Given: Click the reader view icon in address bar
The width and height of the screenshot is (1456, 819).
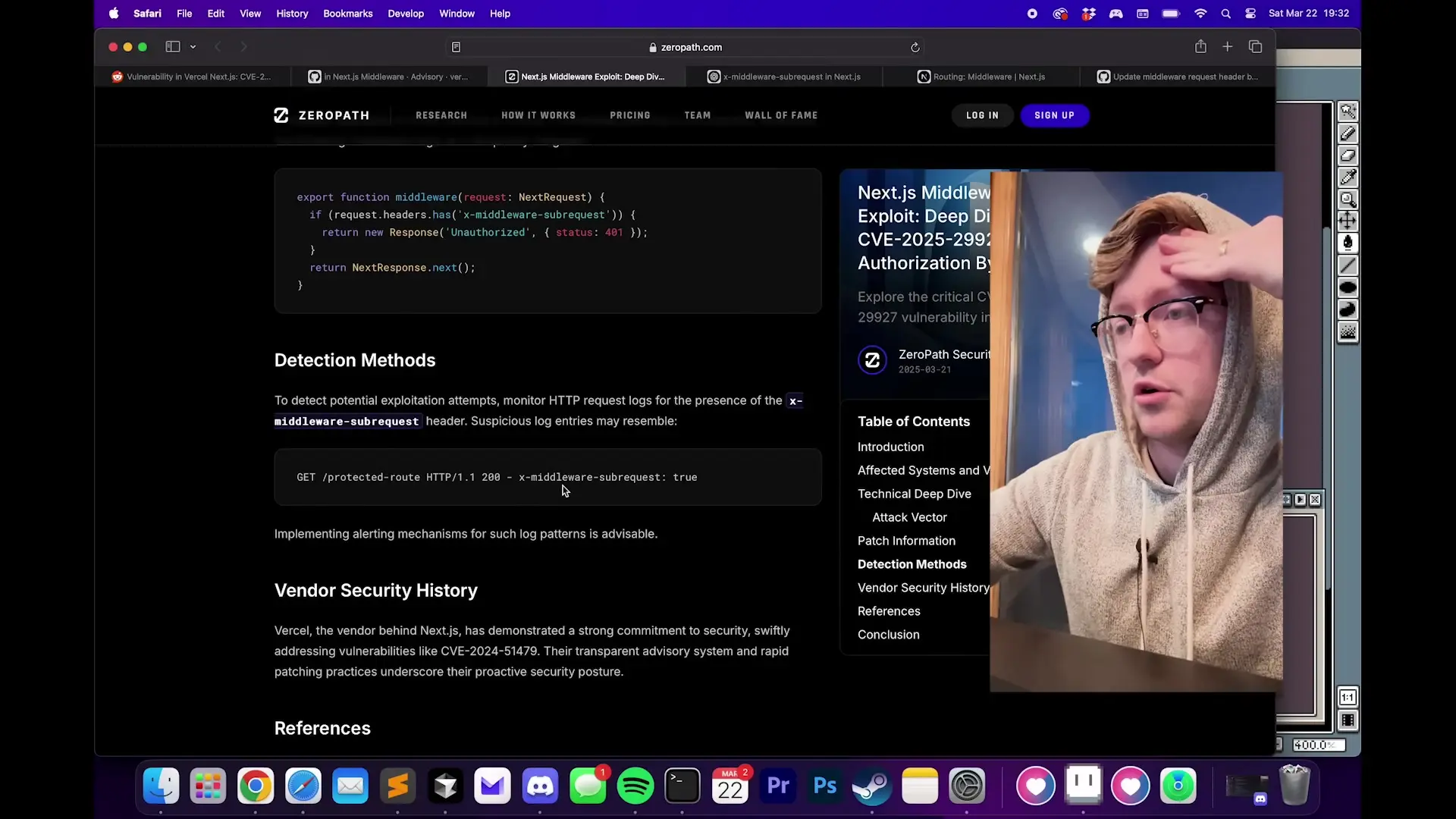Looking at the screenshot, I should [456, 47].
